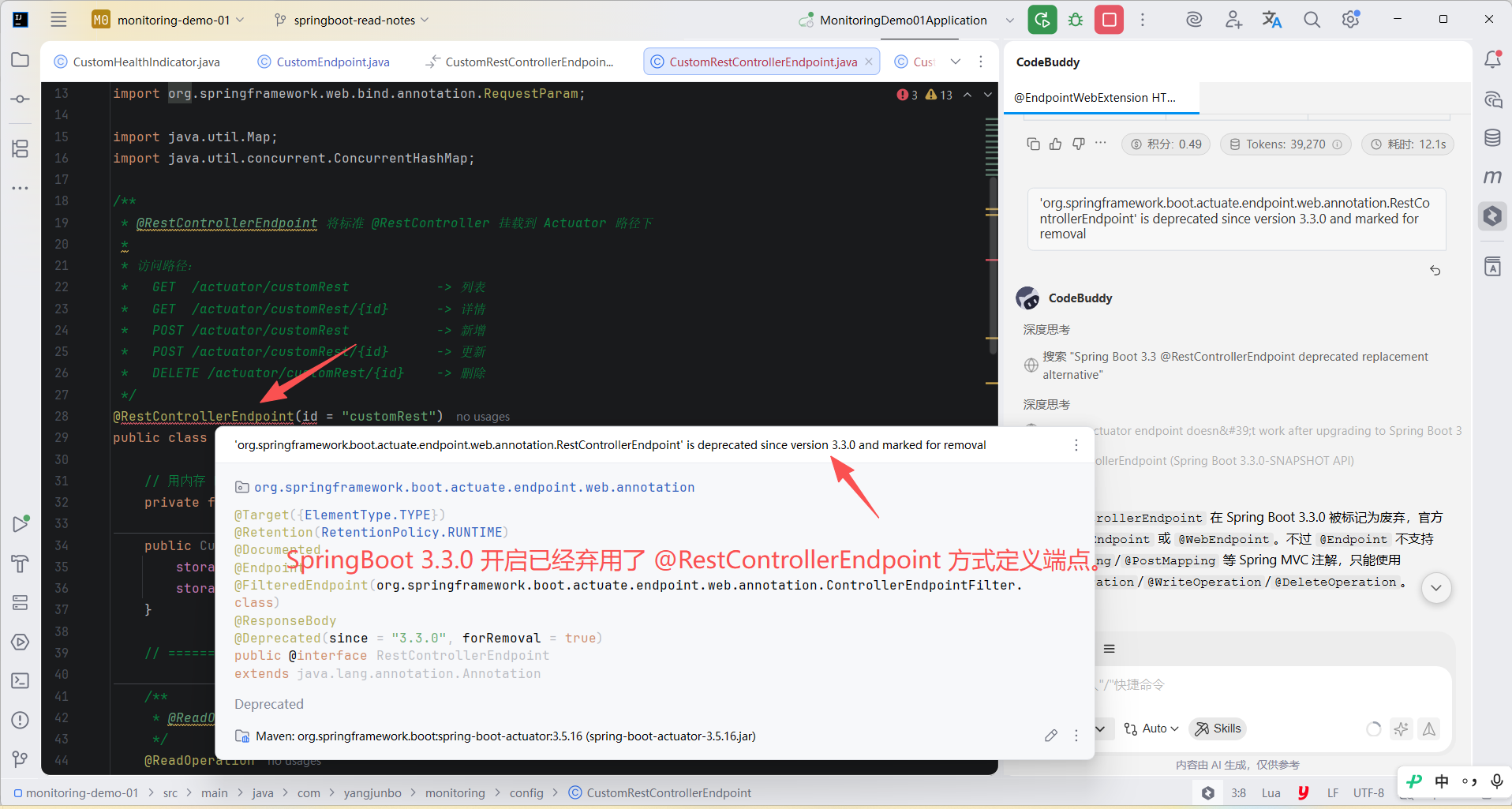Viewport: 1512px width, 809px height.
Task: Copy the CodeBuddy response
Action: pos(1033,144)
